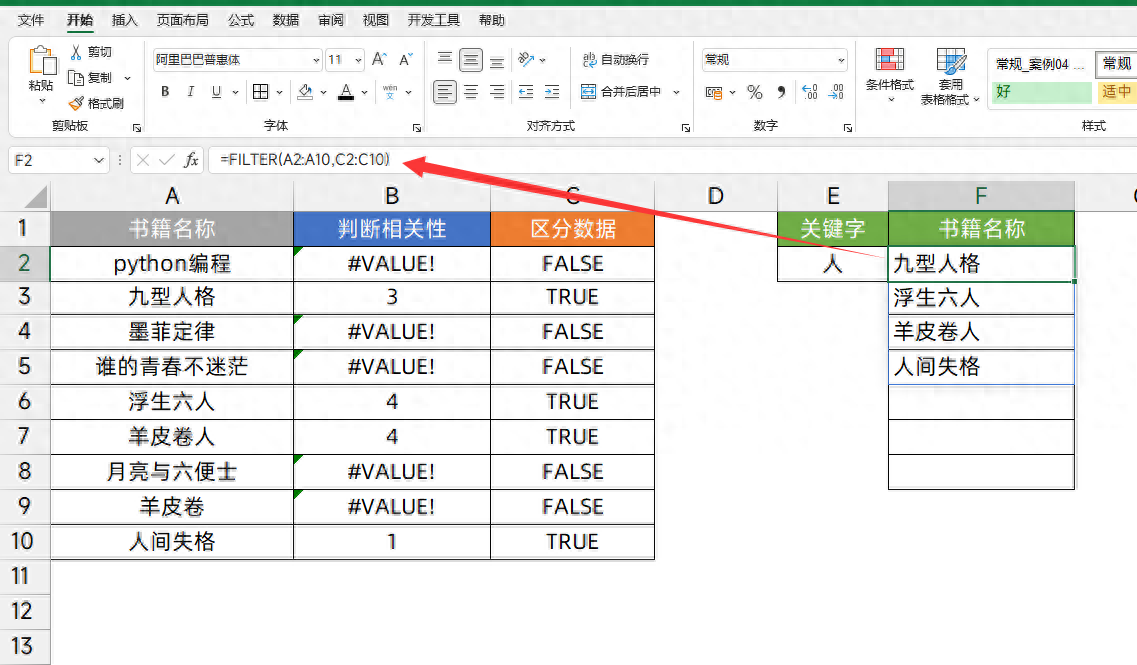Apply the 适中 (Neutral) cell style
1137x665 pixels.
(x=1116, y=92)
